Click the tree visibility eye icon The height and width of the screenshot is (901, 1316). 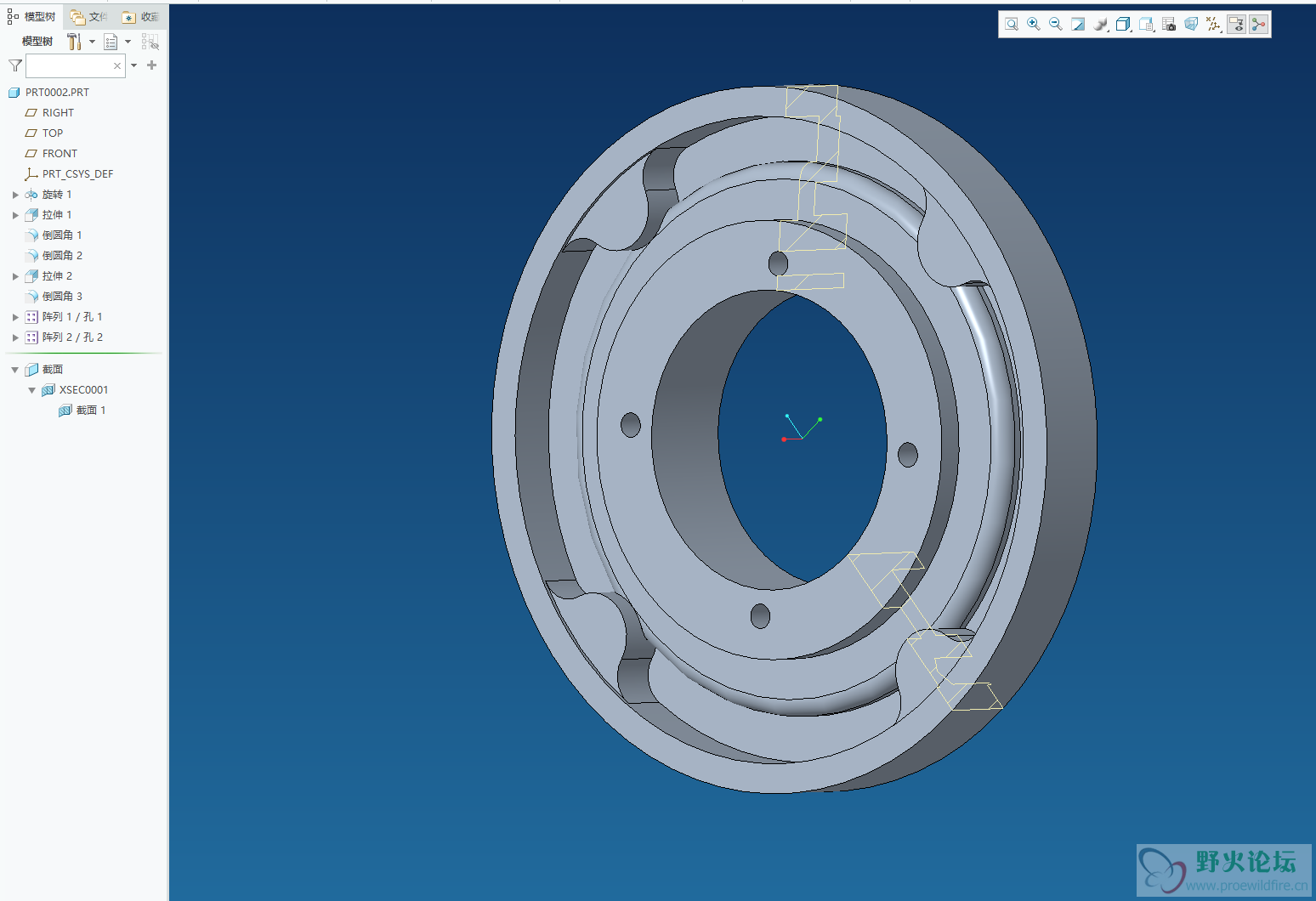click(x=150, y=42)
